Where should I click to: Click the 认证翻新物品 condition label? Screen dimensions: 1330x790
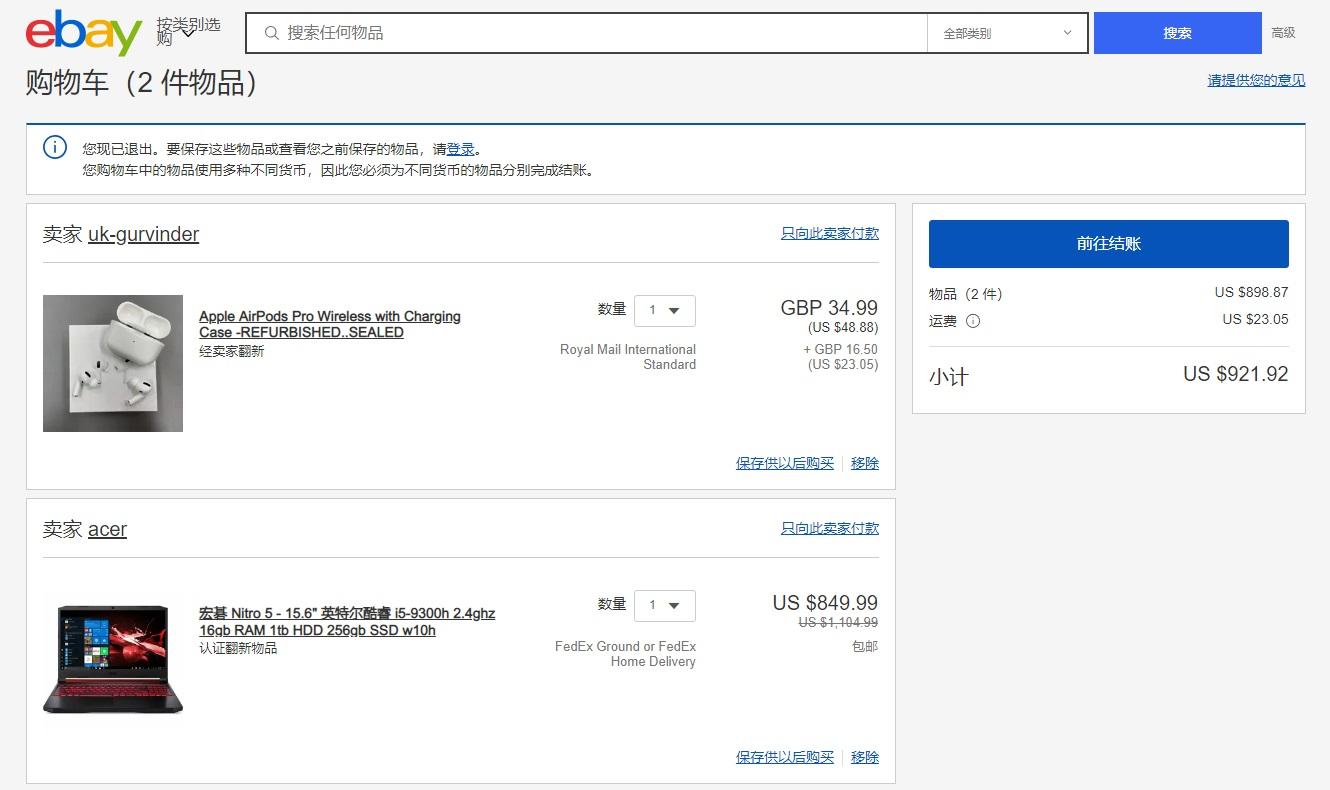238,648
